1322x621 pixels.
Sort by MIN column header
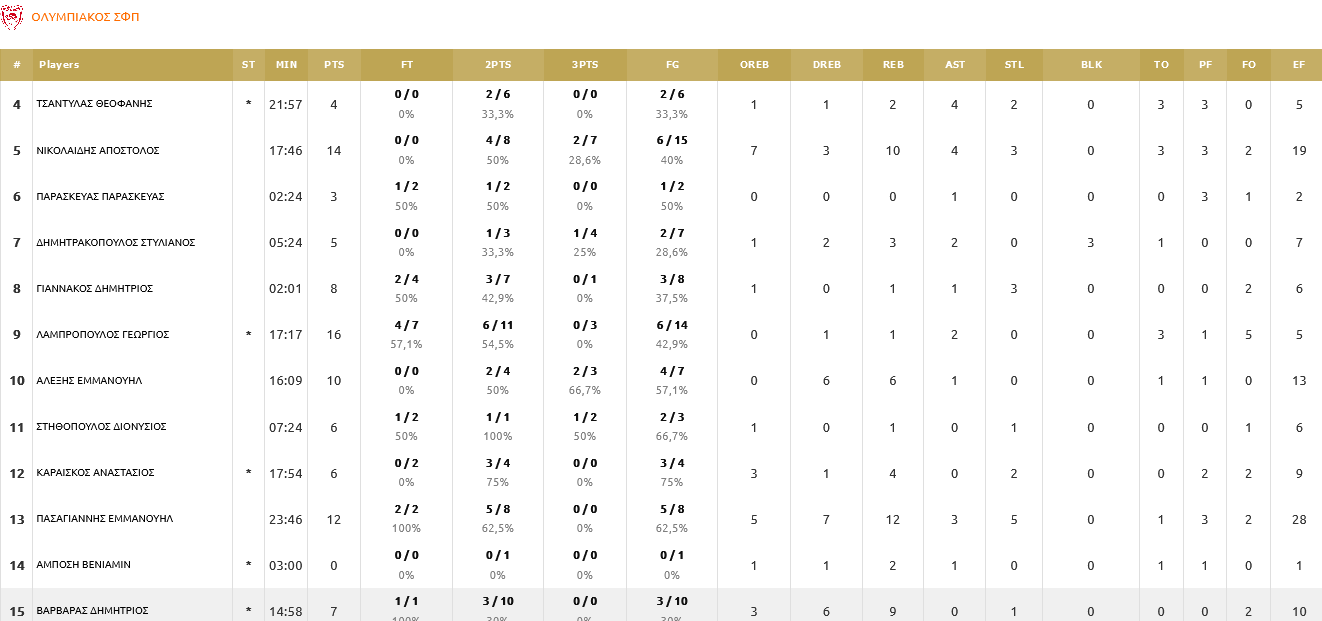coord(286,65)
